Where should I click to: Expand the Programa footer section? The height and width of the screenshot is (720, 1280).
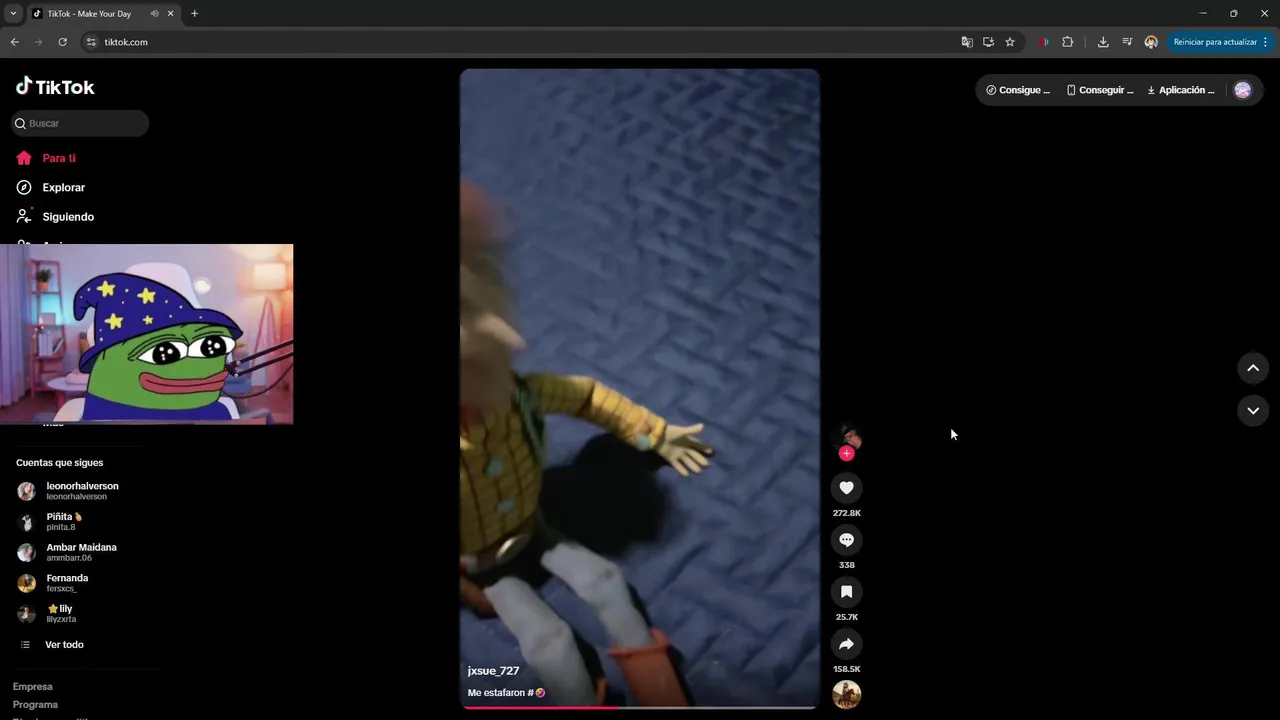tap(35, 705)
